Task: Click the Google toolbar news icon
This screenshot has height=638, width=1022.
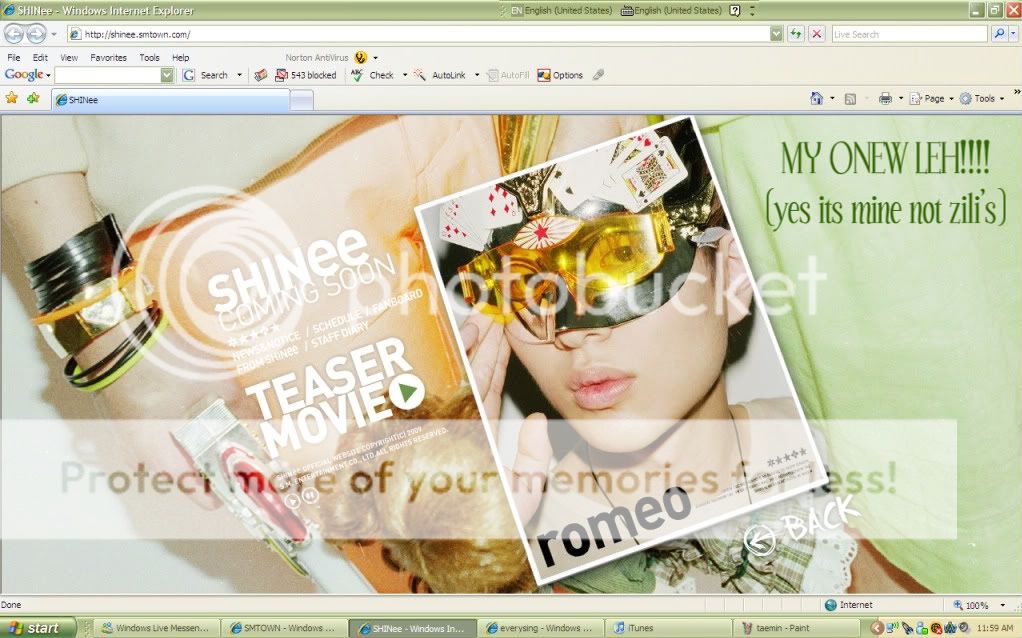Action: click(261, 76)
